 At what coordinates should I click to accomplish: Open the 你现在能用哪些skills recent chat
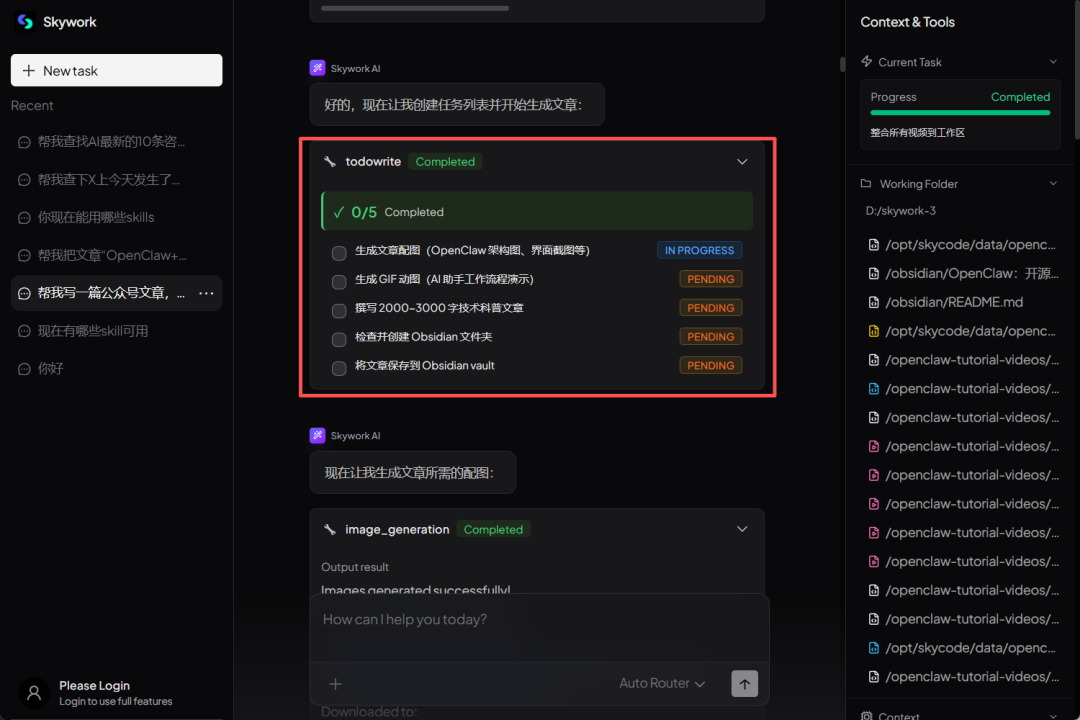[x=96, y=217]
